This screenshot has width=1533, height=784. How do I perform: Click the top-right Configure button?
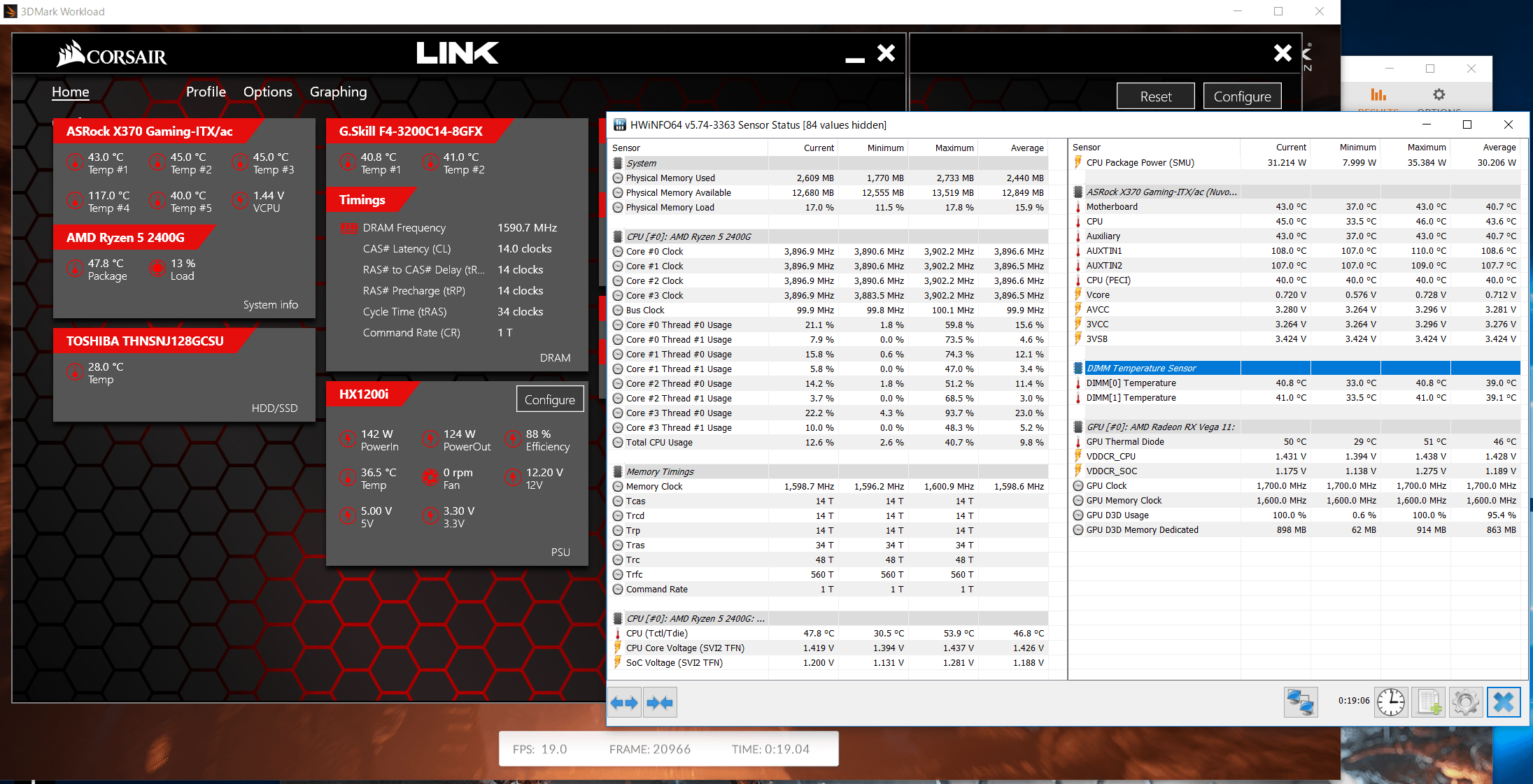point(1243,97)
